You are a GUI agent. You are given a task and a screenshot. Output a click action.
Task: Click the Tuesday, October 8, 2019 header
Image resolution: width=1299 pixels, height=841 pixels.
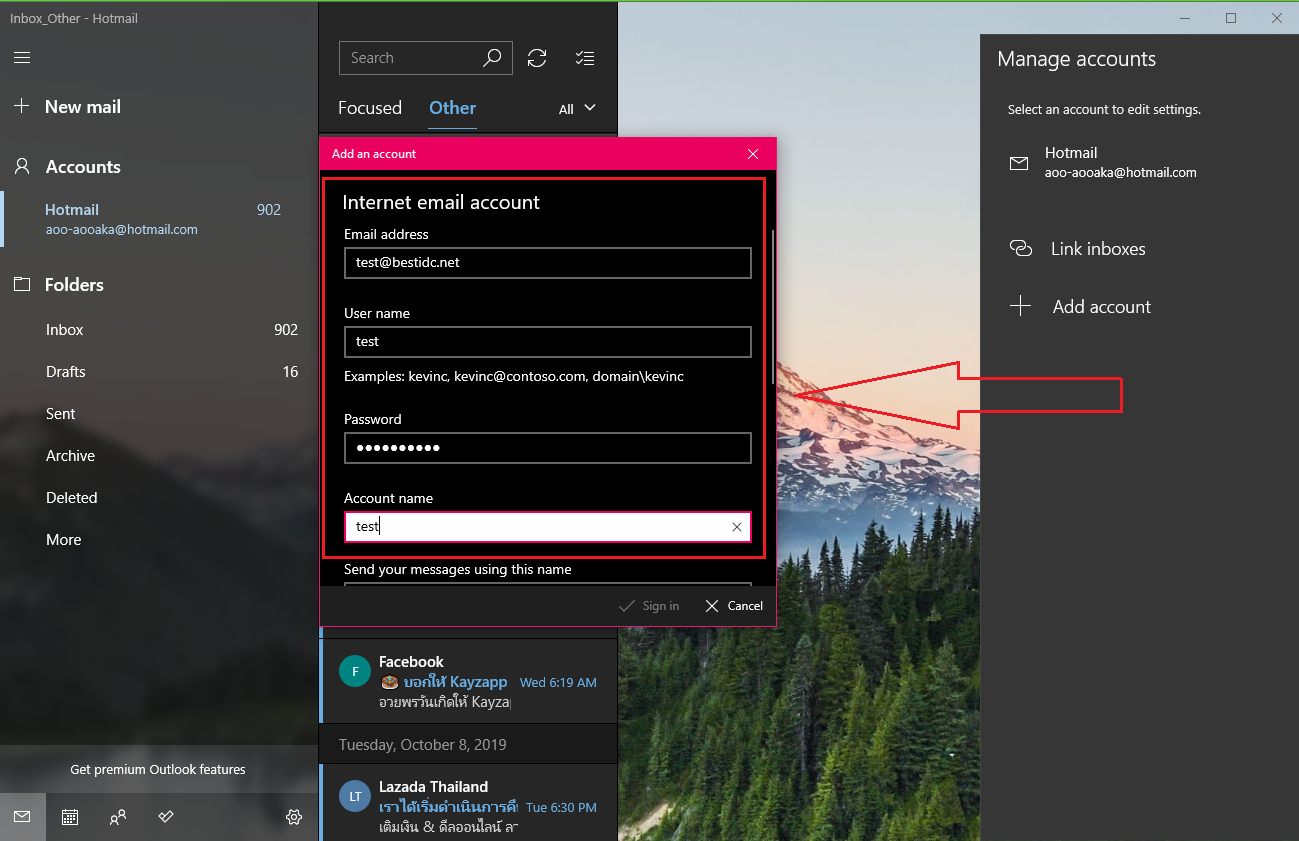[423, 745]
